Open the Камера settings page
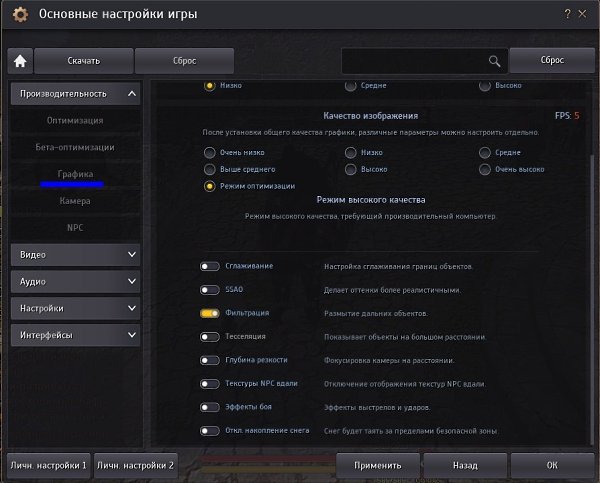Image resolution: width=600 pixels, height=483 pixels. pos(75,201)
